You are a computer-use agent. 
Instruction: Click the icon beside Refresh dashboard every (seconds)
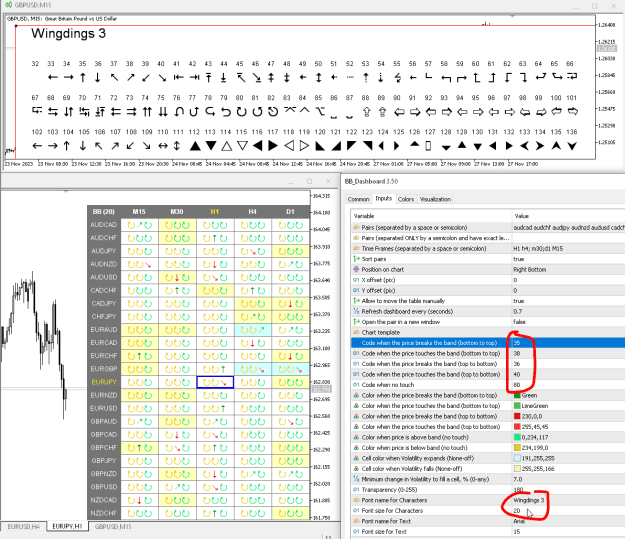(356, 311)
